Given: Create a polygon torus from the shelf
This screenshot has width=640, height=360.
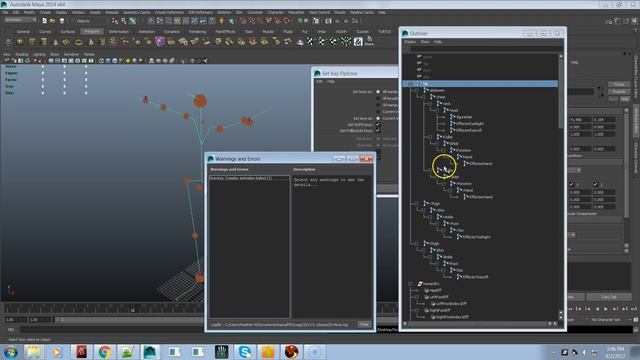Looking at the screenshot, I should [x=78, y=42].
